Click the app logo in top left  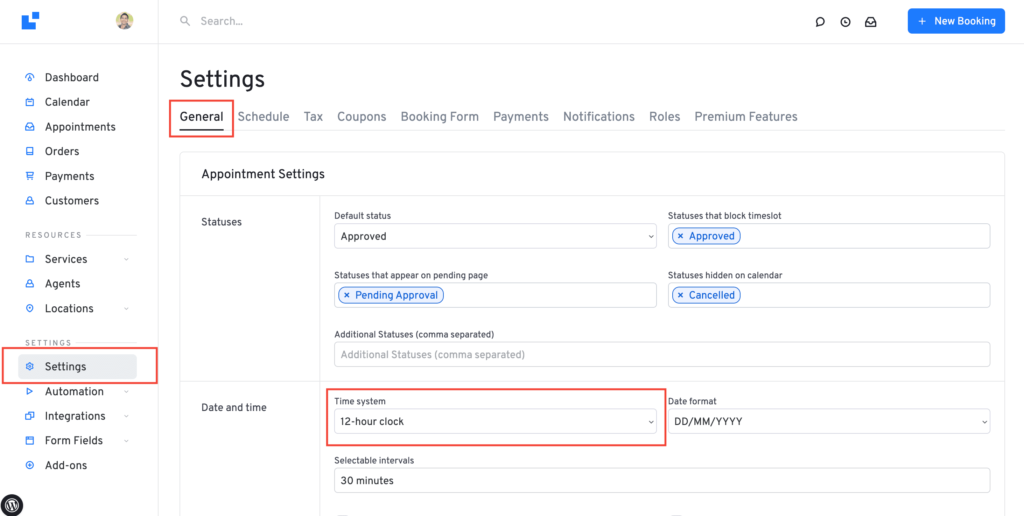click(x=30, y=20)
